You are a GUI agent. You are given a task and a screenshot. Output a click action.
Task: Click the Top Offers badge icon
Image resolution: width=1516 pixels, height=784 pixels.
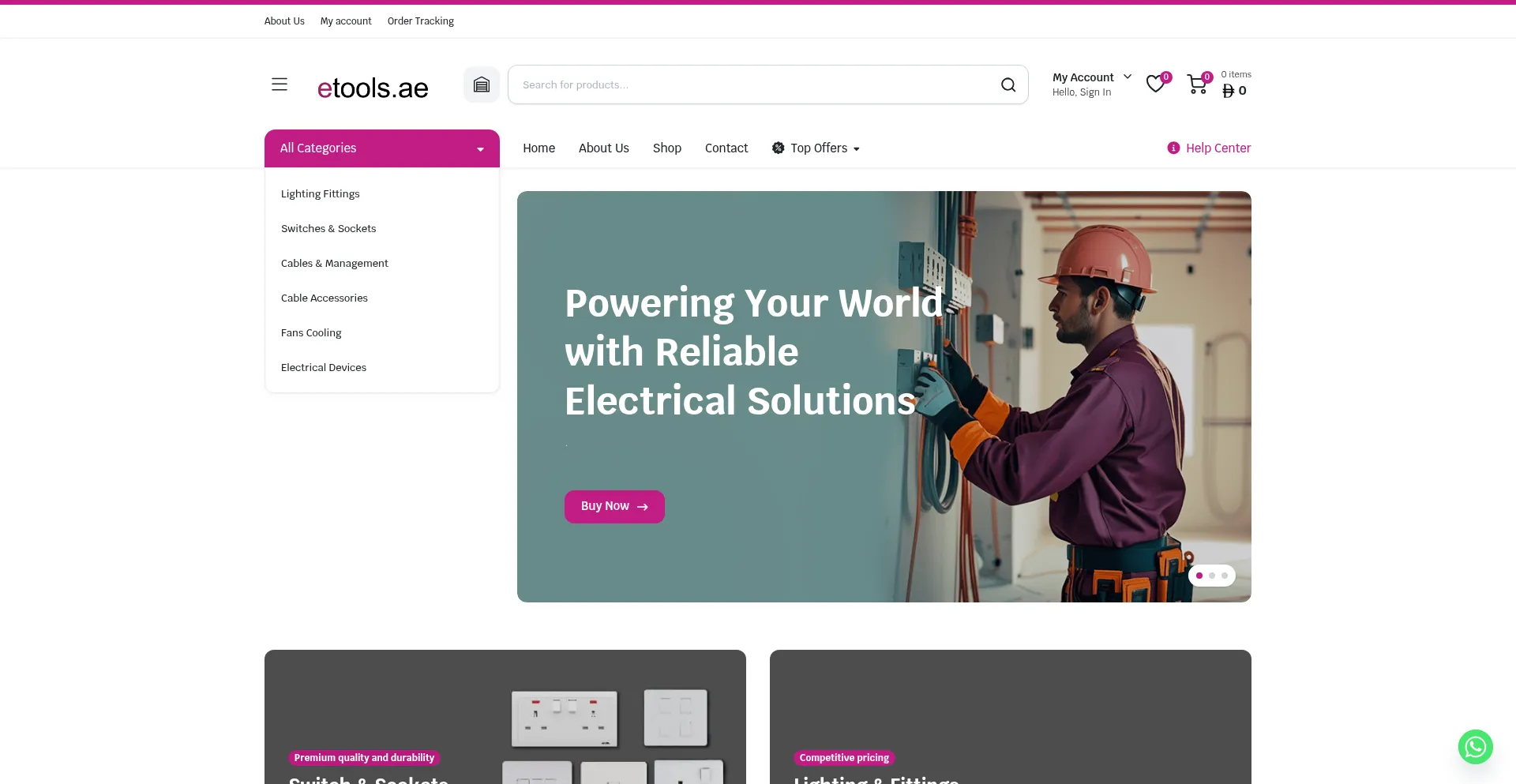point(778,148)
